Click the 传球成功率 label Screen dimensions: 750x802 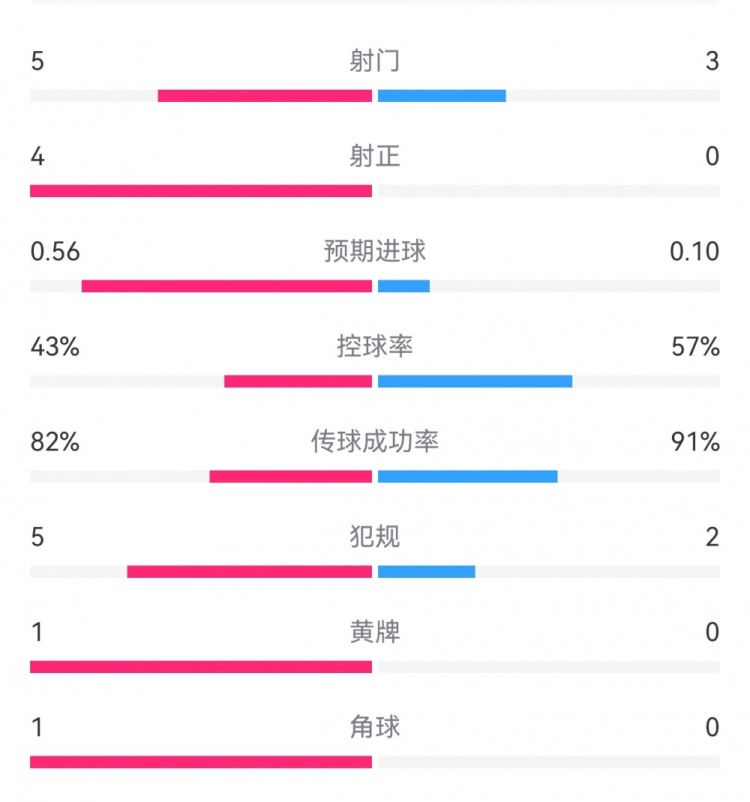[375, 441]
